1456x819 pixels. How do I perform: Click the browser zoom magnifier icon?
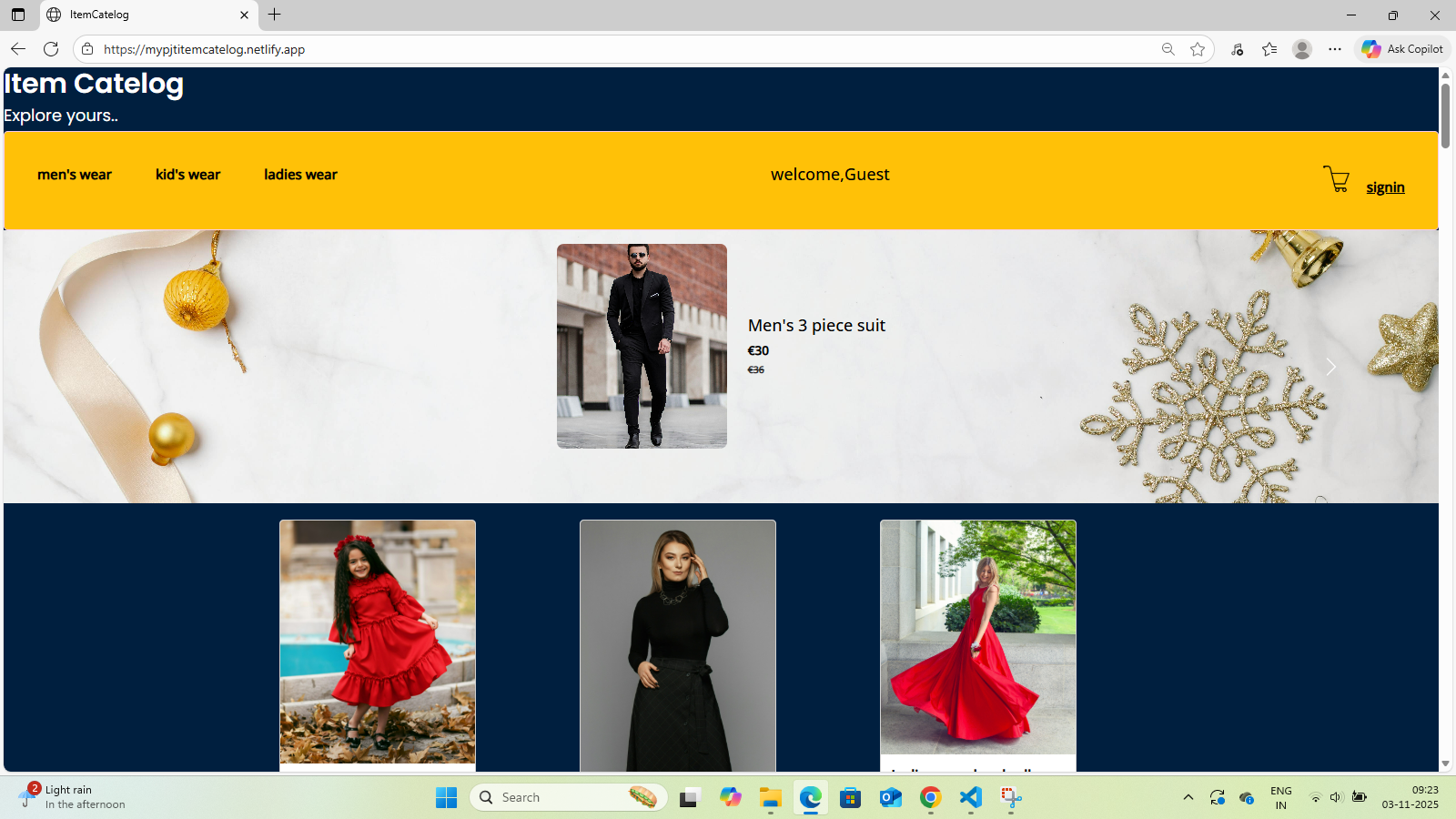(1168, 49)
